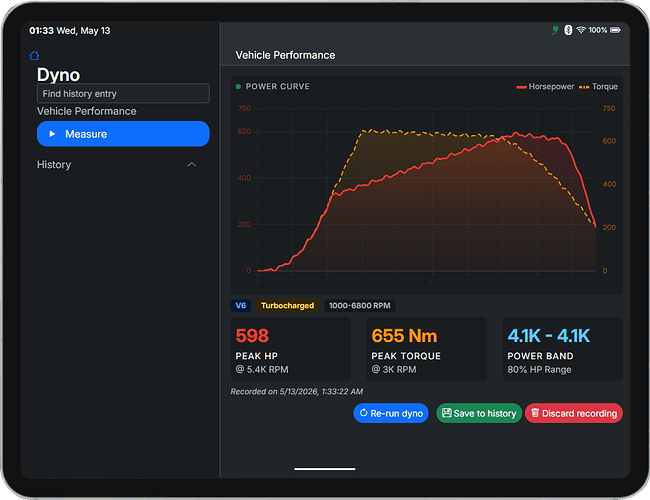The image size is (650, 500).
Task: Click the V6 engine tag
Action: [241, 306]
